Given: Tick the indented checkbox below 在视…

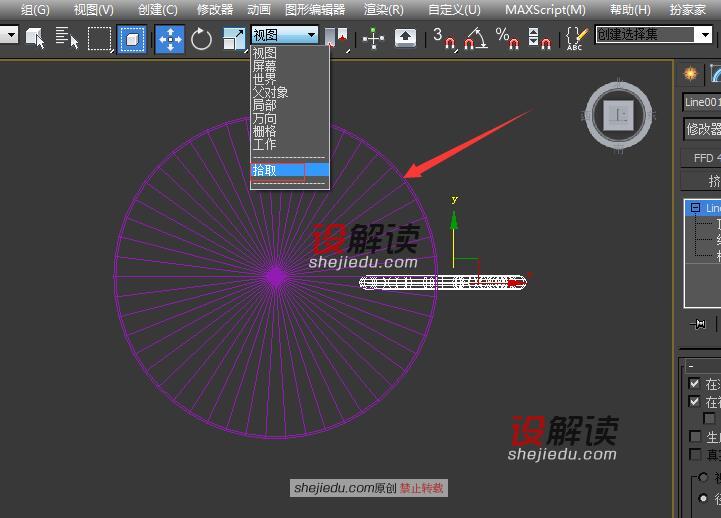Looking at the screenshot, I should [x=709, y=418].
